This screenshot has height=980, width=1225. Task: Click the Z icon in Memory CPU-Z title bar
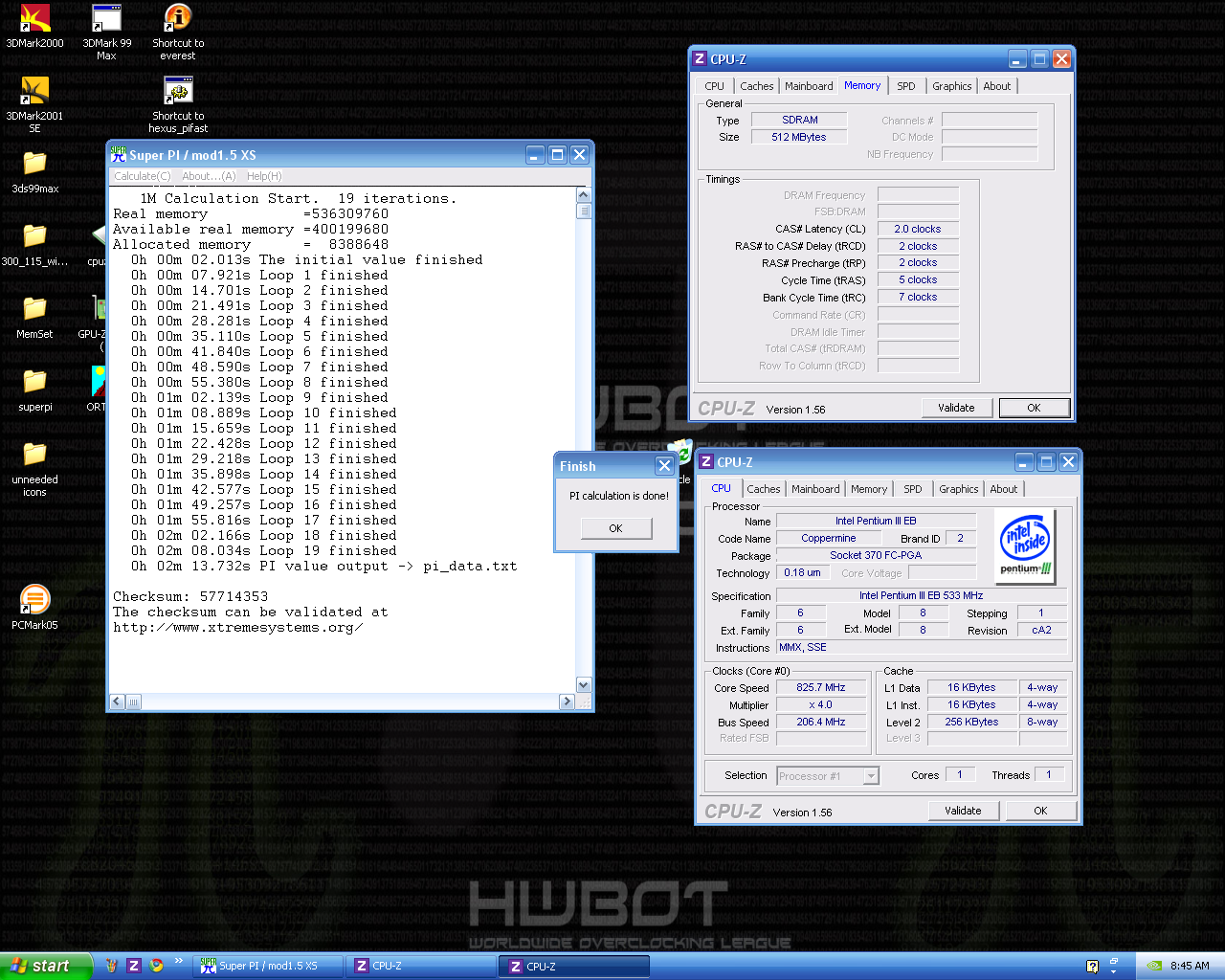[700, 58]
